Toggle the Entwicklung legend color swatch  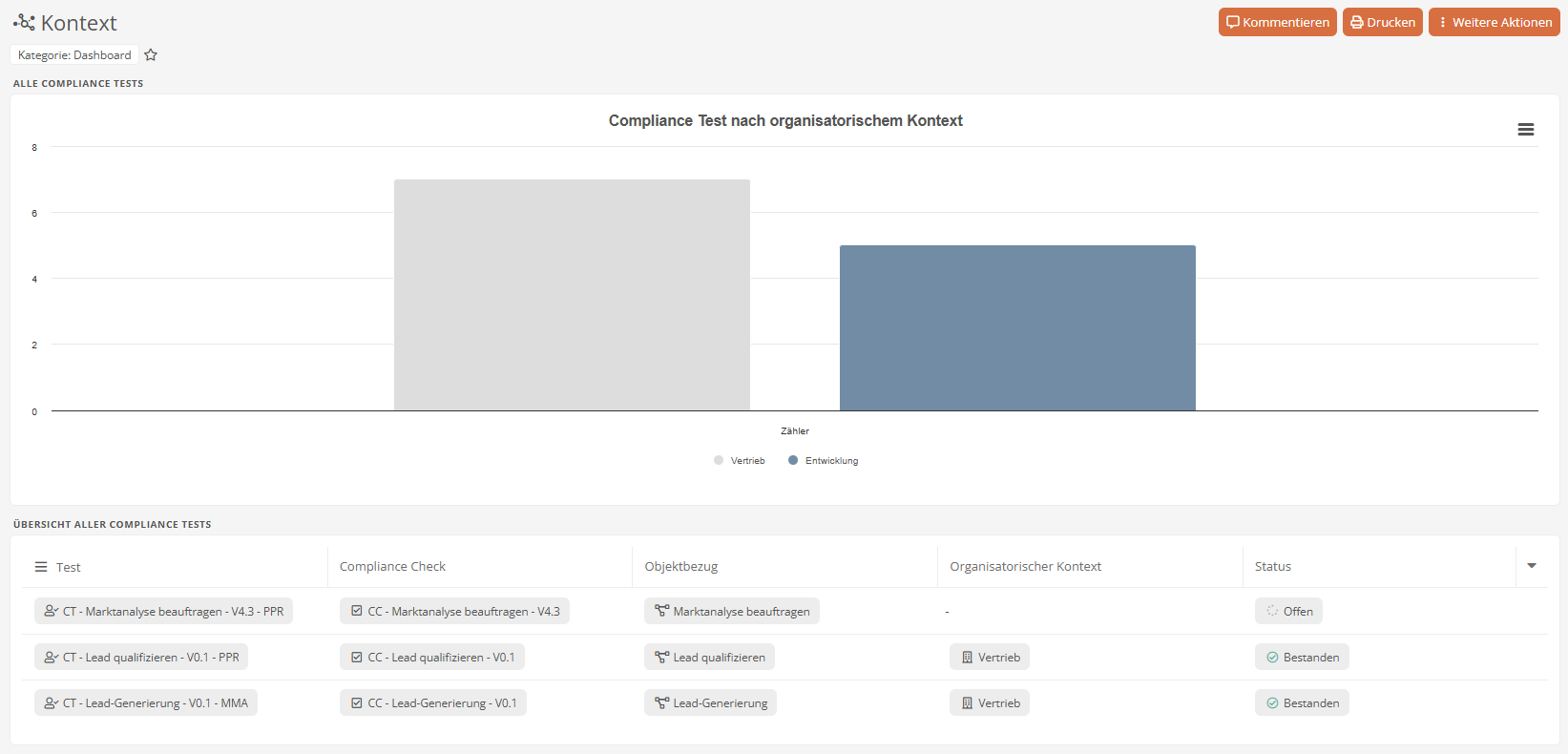point(793,461)
